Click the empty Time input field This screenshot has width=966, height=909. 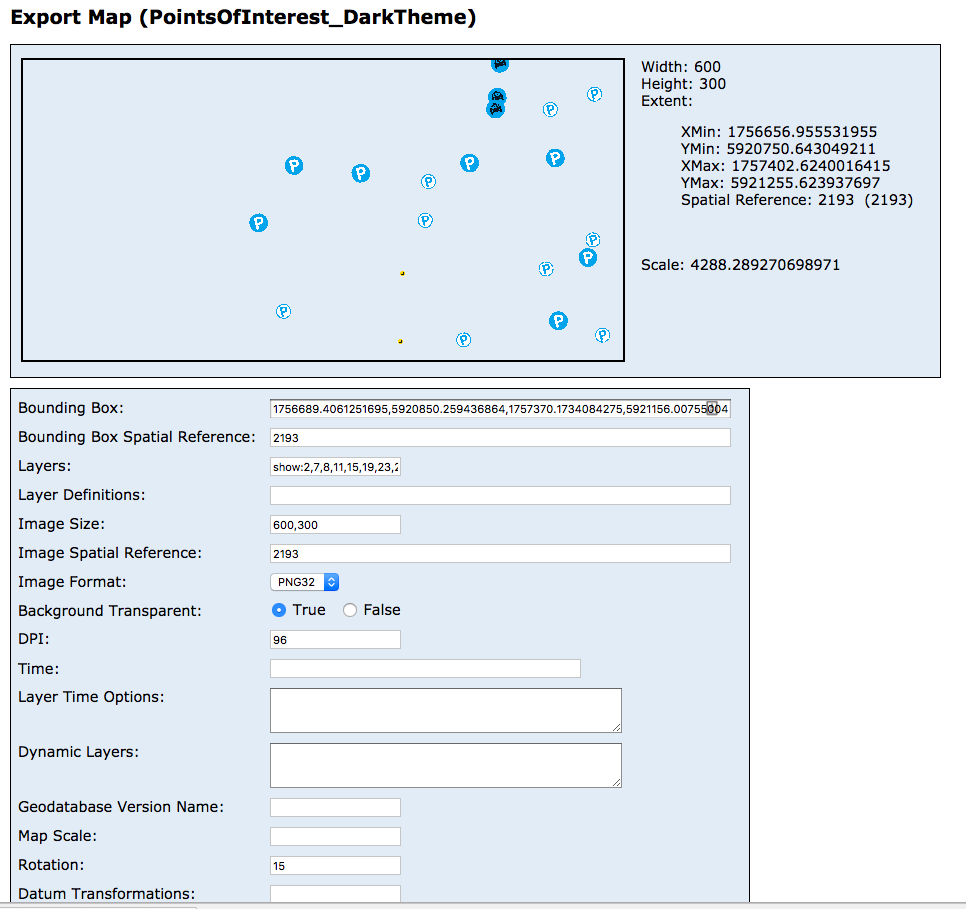click(x=425, y=669)
